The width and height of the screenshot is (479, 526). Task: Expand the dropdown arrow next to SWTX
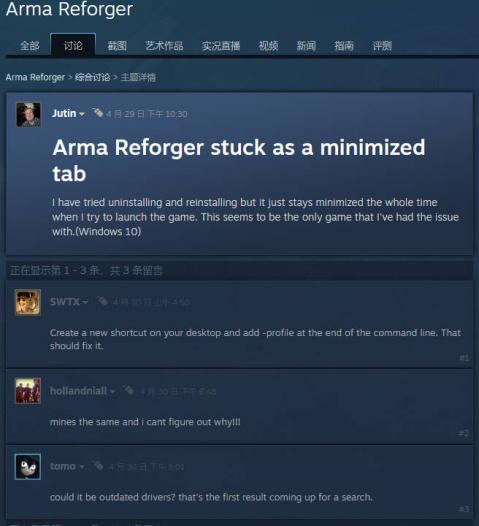85,303
